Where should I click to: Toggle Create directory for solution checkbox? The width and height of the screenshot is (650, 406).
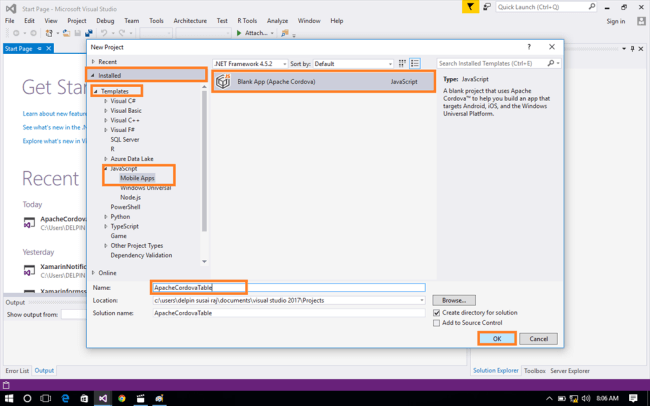click(437, 313)
